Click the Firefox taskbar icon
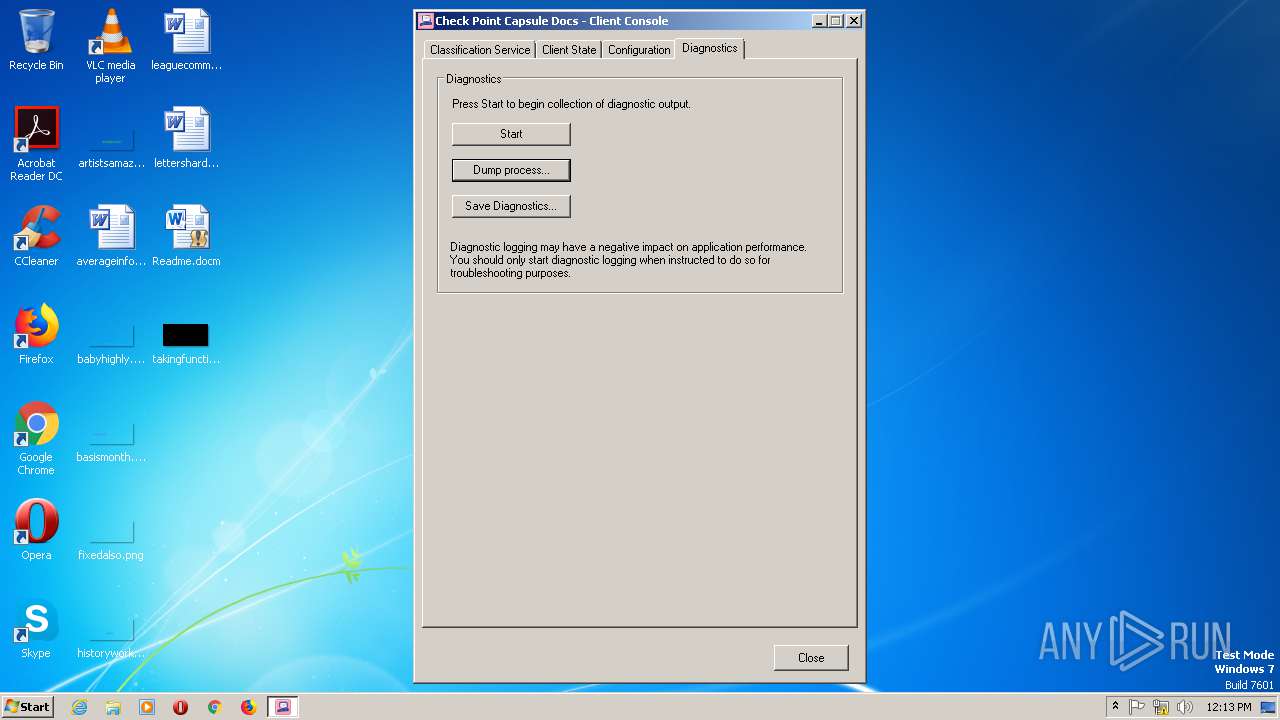 (248, 707)
